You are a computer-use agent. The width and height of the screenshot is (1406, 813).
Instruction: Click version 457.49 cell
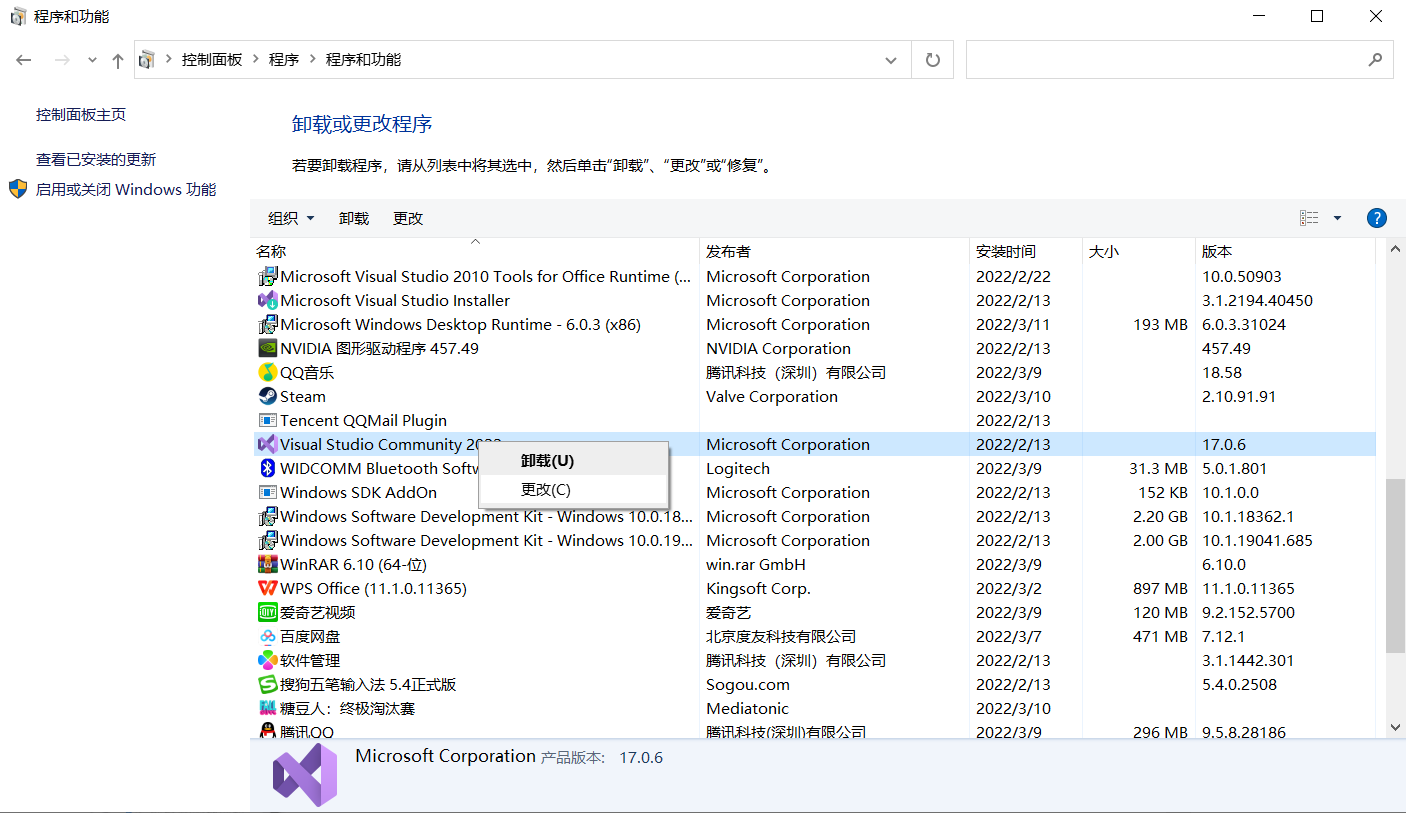(1225, 349)
